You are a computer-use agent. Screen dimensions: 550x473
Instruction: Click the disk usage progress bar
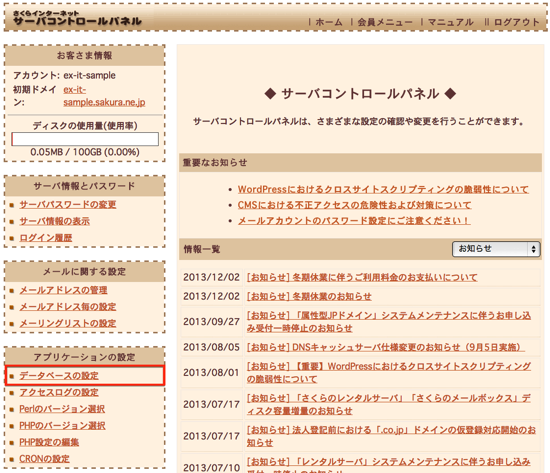(x=85, y=139)
